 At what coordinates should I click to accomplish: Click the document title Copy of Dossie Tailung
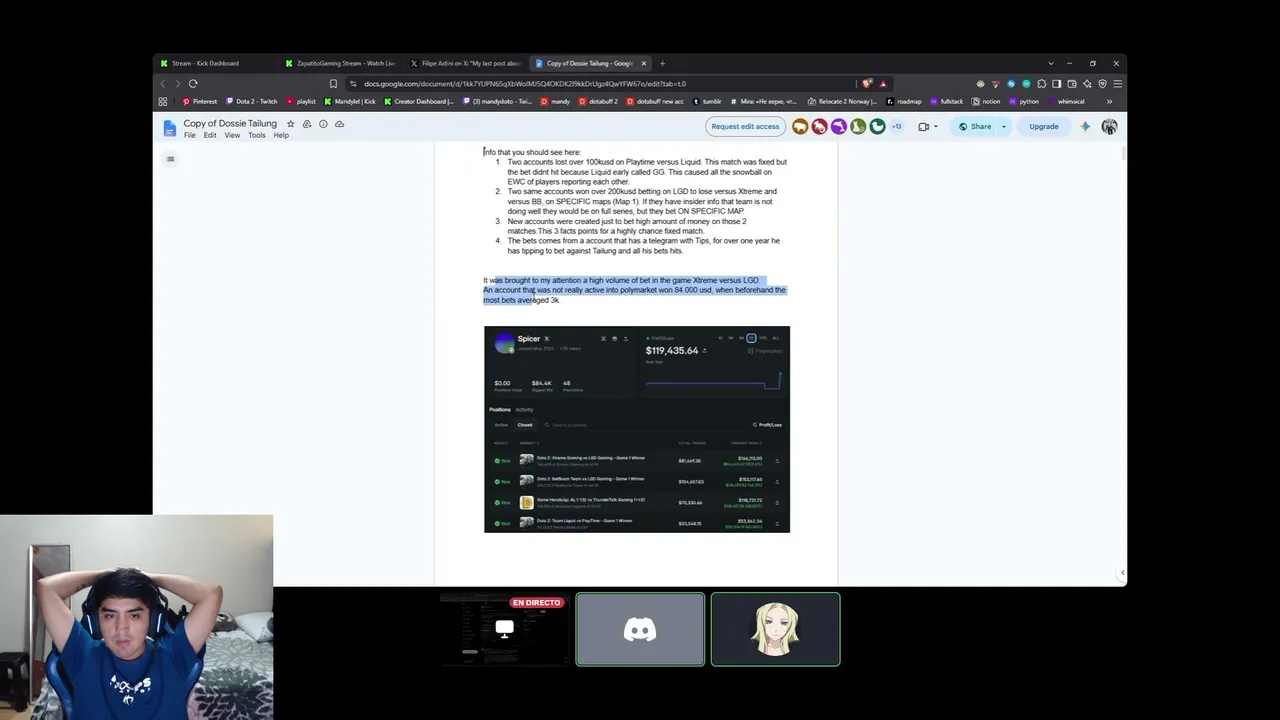coord(230,124)
